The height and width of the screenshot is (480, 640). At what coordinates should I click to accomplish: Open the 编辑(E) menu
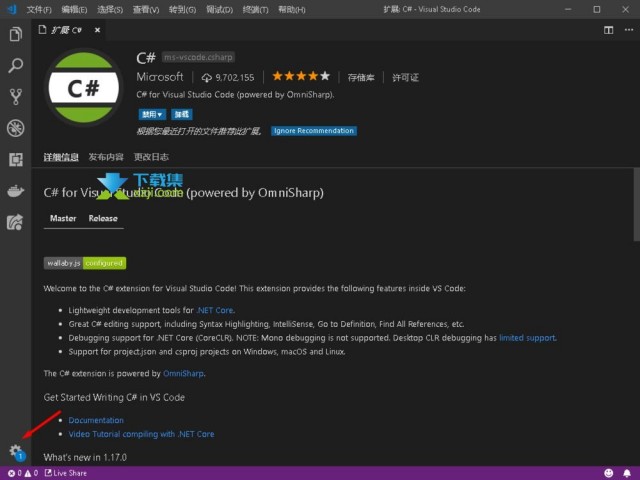[x=74, y=9]
